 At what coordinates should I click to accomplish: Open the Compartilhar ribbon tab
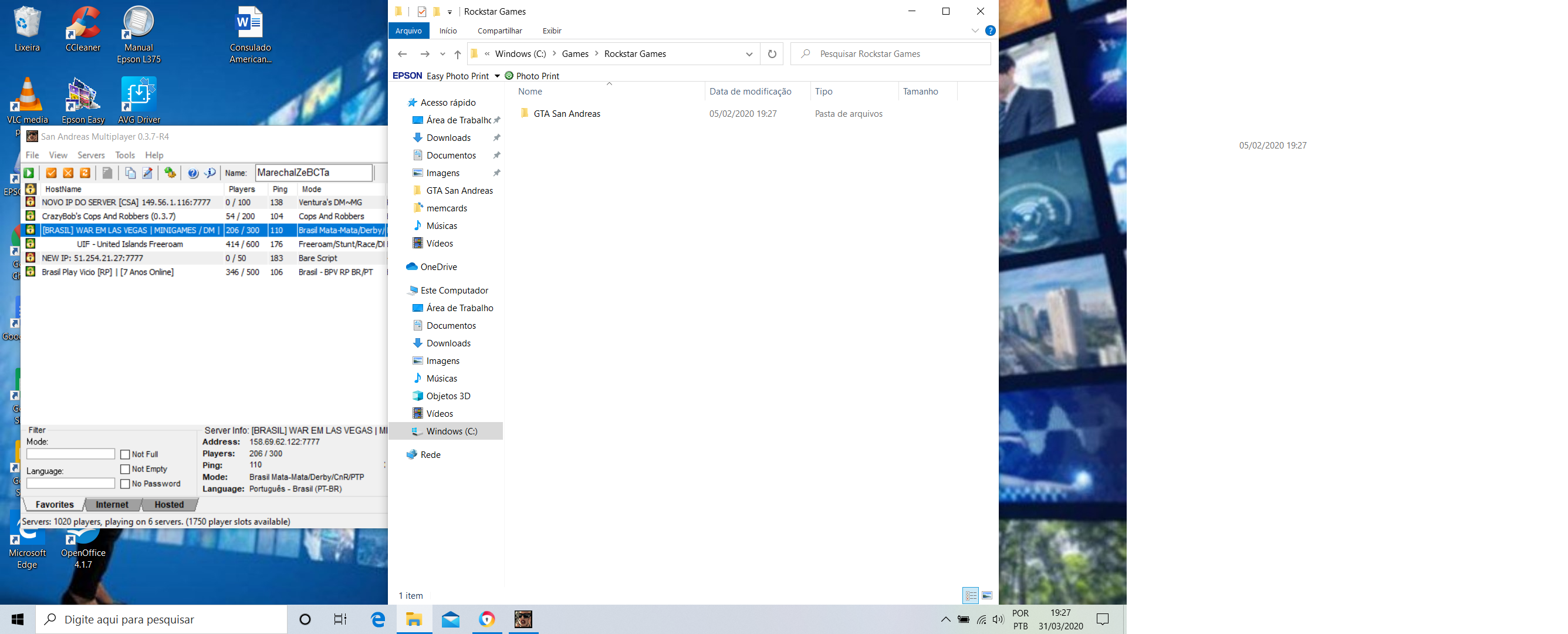(x=500, y=31)
